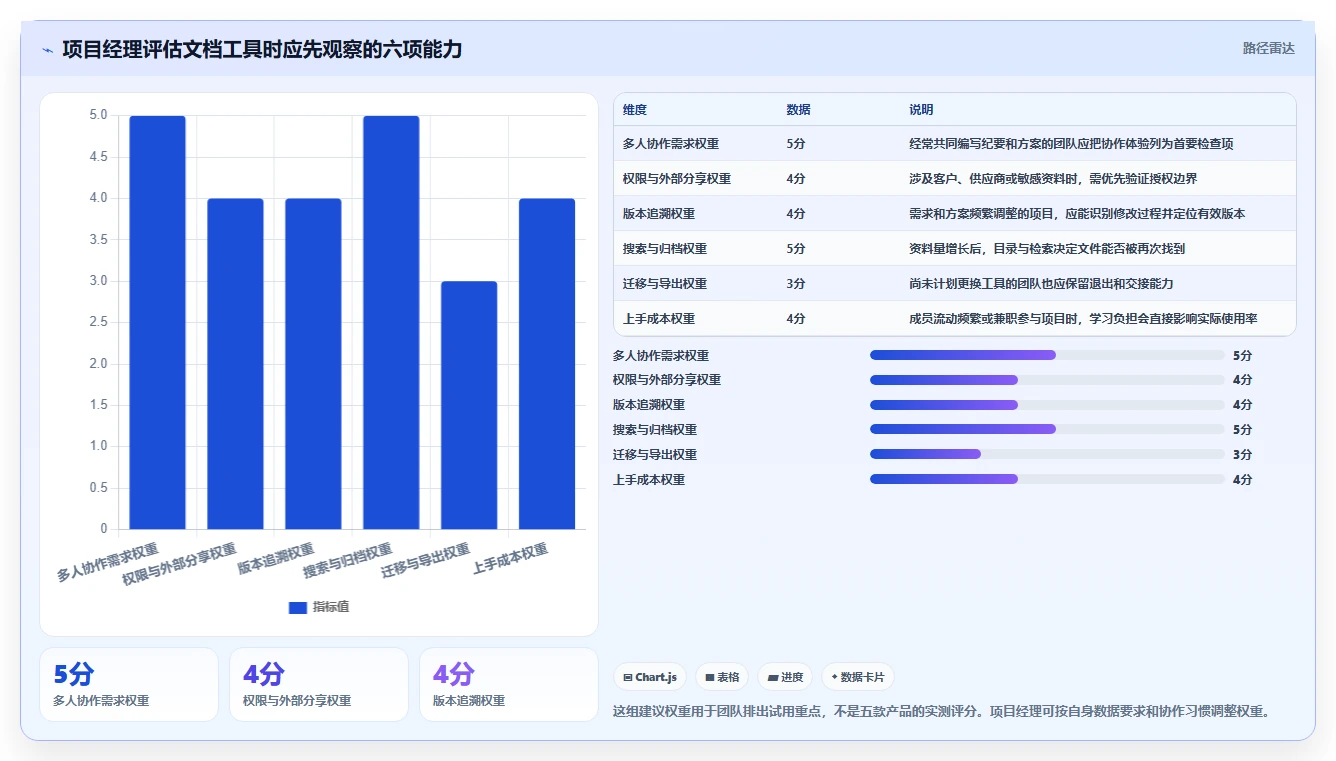Click the 3分 label next to the progress bar
This screenshot has width=1336, height=761.
(x=1242, y=455)
